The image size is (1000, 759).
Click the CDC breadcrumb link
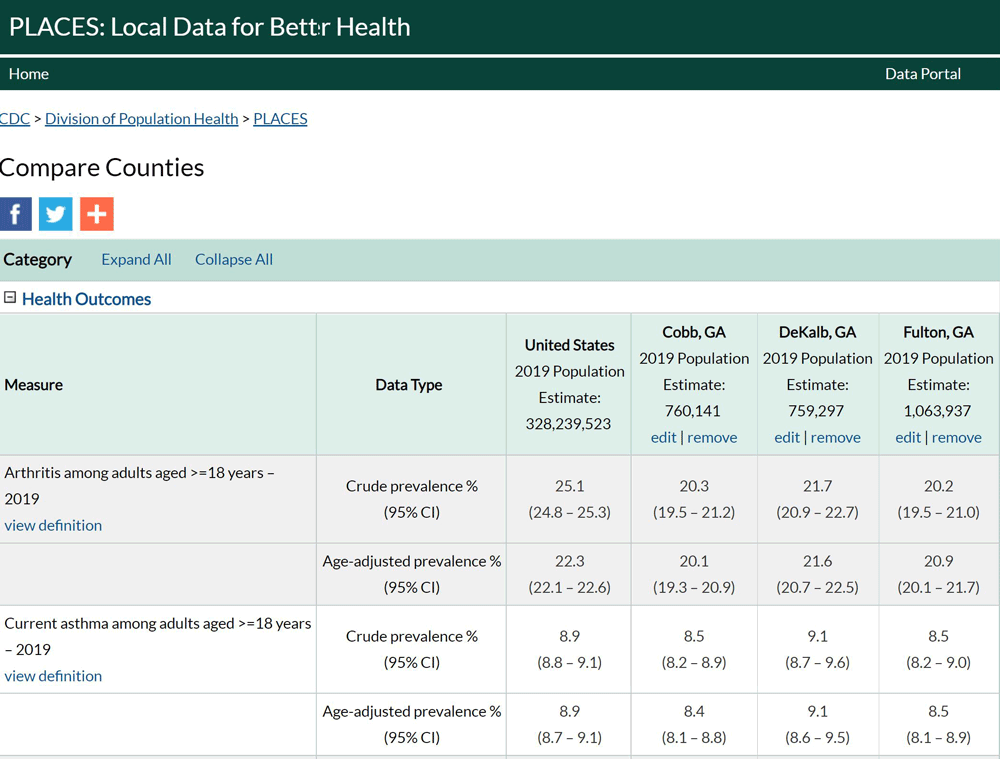[x=14, y=118]
